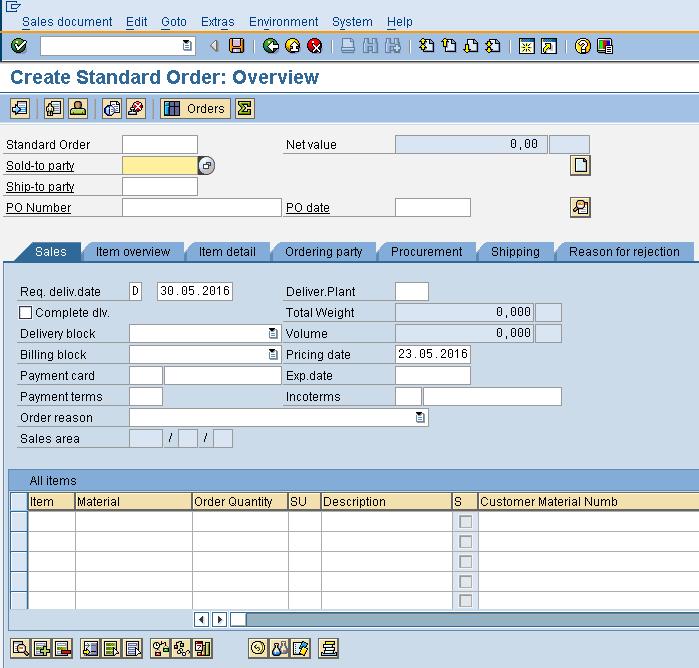Click the Display item details magnifier icon
Screen dimensions: 699x668
20,648
